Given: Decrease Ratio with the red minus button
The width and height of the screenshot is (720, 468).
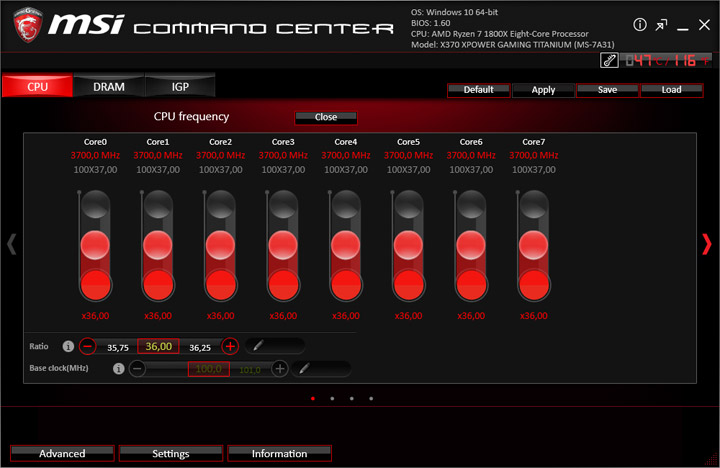Looking at the screenshot, I should (x=87, y=346).
